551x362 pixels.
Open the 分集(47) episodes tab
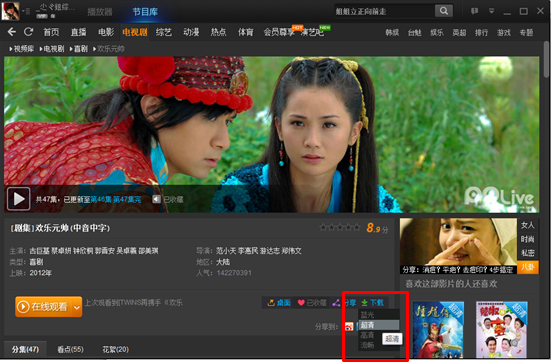tap(25, 349)
